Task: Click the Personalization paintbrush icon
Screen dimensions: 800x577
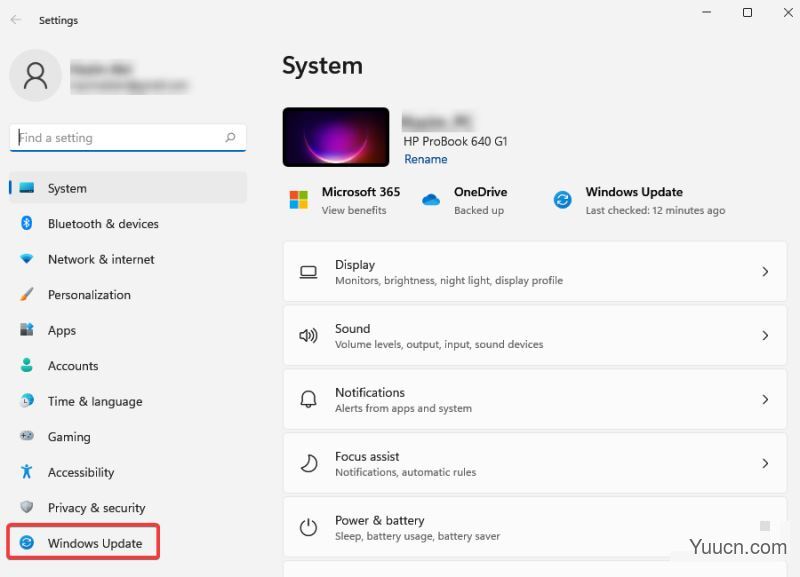Action: click(x=27, y=294)
